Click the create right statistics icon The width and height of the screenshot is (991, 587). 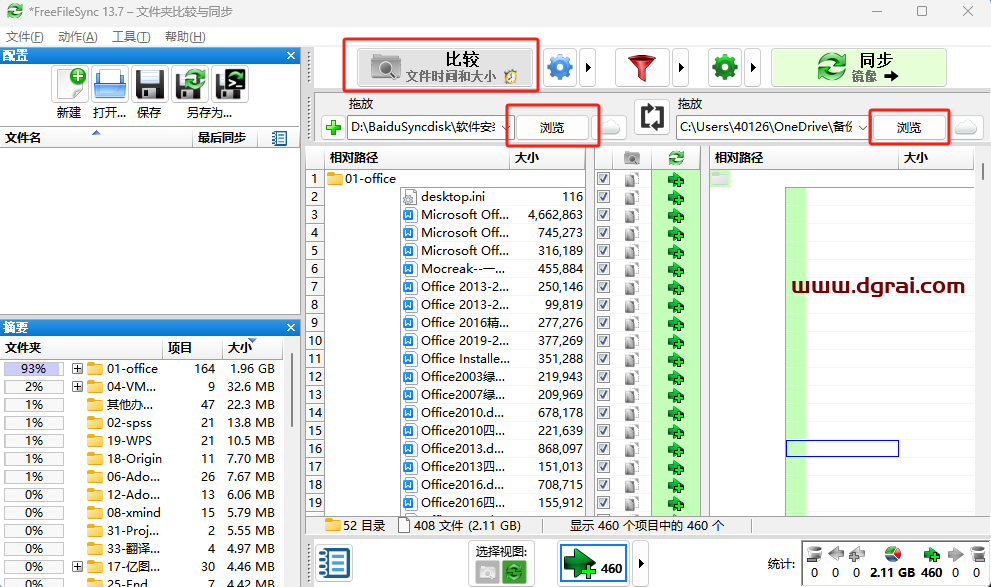932,555
